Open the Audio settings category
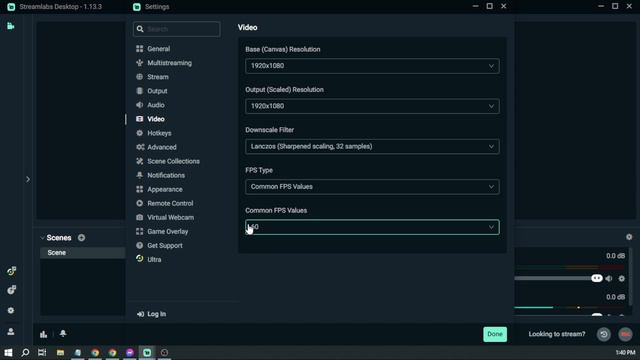This screenshot has height=360, width=640. point(150,105)
